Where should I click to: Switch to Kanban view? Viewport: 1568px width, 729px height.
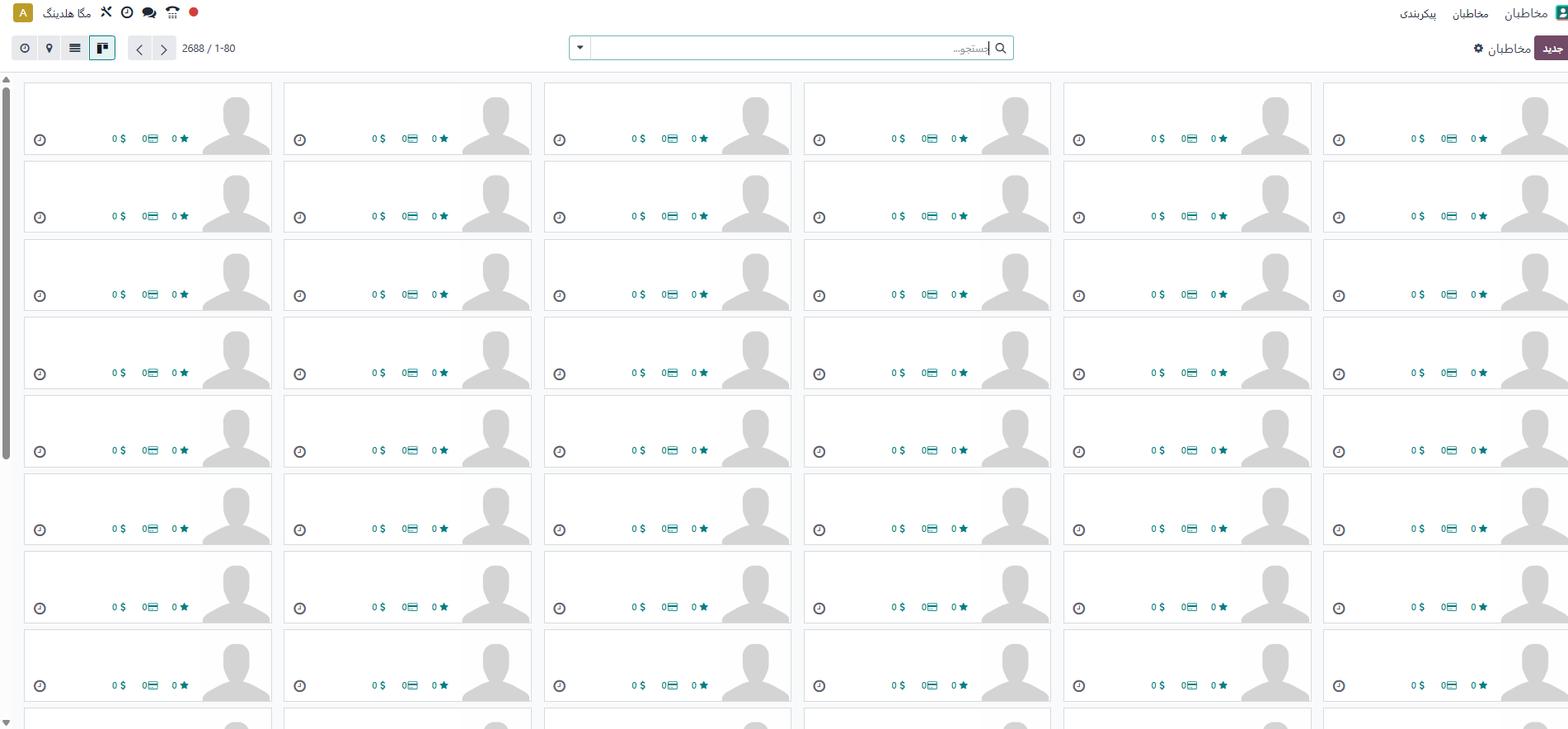(102, 49)
